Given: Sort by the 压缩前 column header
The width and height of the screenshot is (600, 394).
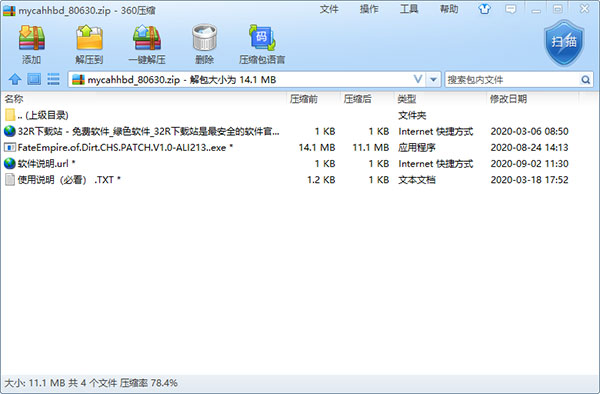Looking at the screenshot, I should tap(303, 99).
